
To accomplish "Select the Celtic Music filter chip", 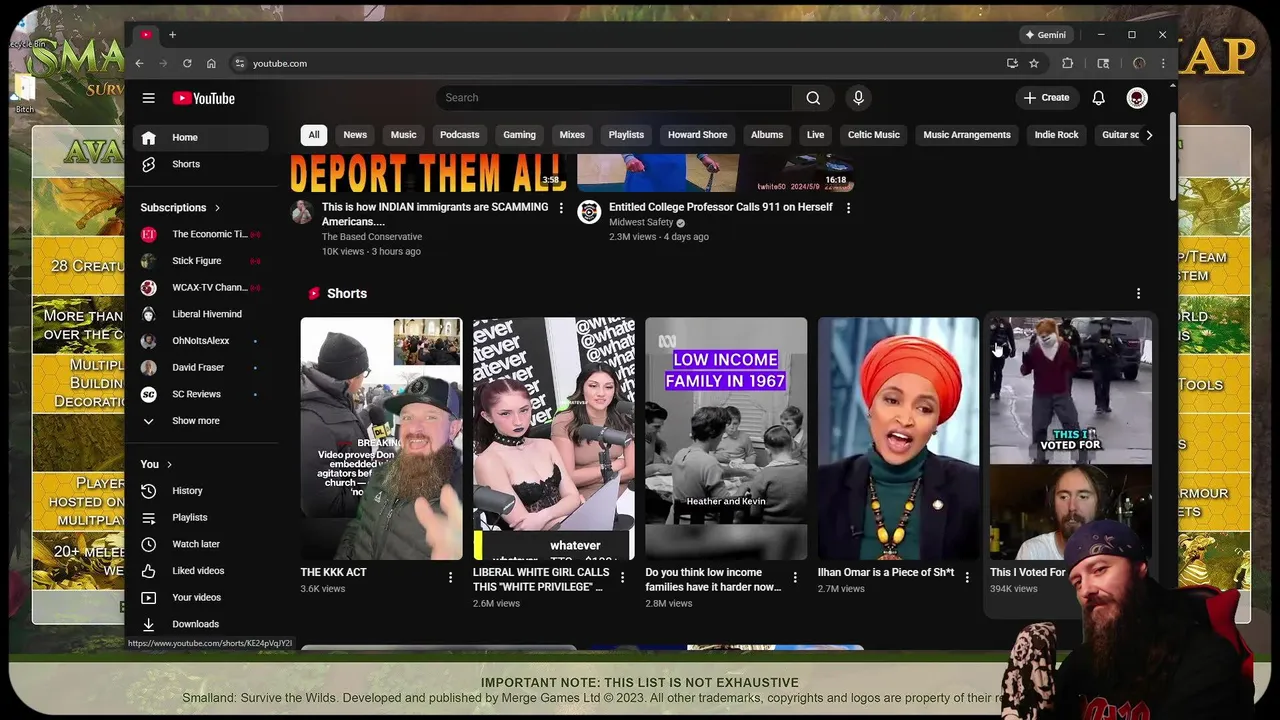I will click(874, 135).
